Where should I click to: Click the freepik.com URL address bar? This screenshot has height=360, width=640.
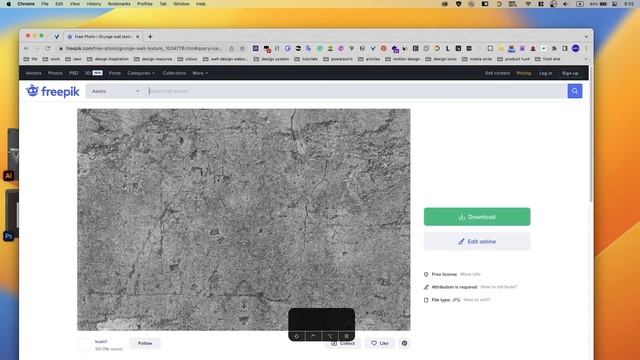point(145,48)
